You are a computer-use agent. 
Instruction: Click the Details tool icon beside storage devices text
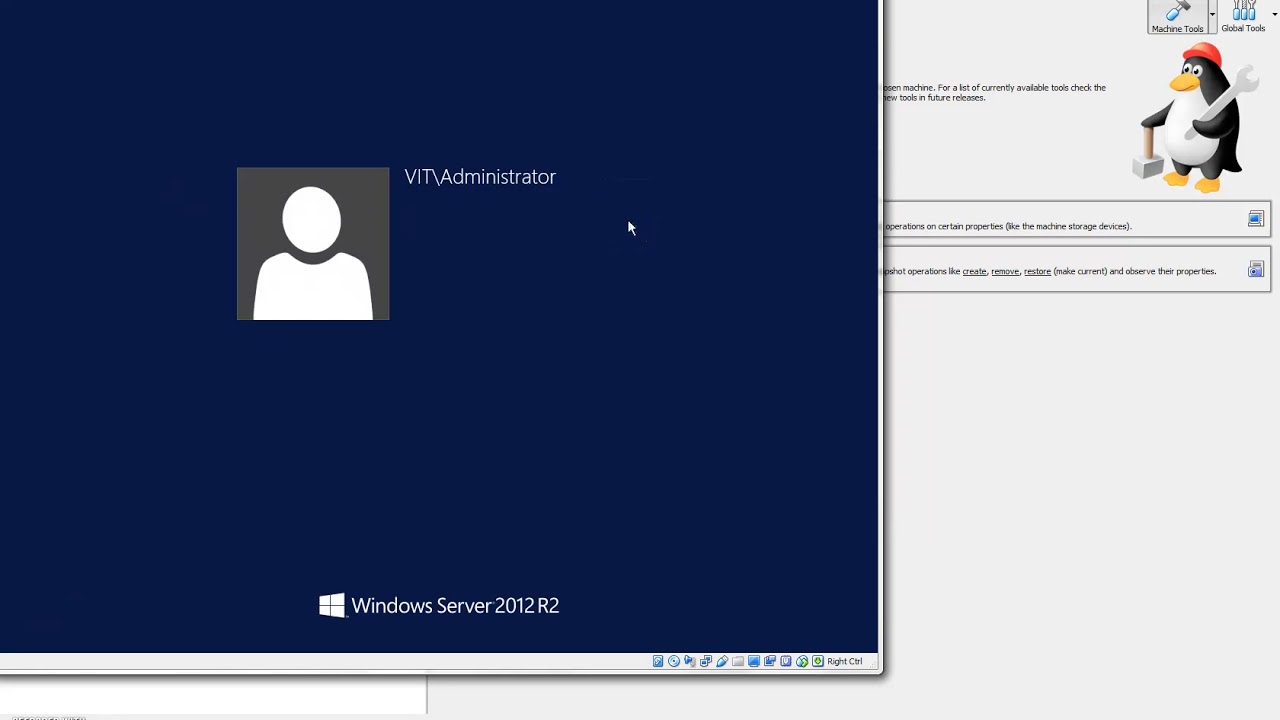click(1256, 219)
